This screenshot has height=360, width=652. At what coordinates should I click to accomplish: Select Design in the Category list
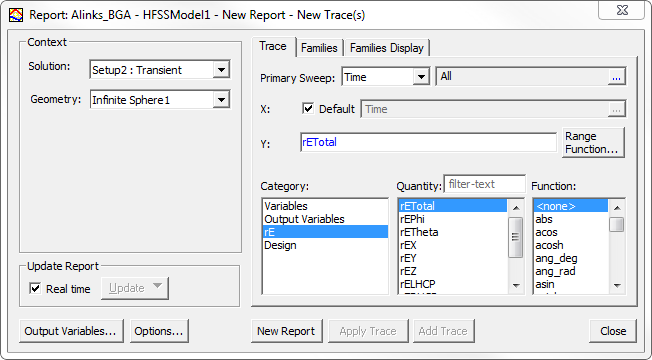pyautogui.click(x=326, y=245)
